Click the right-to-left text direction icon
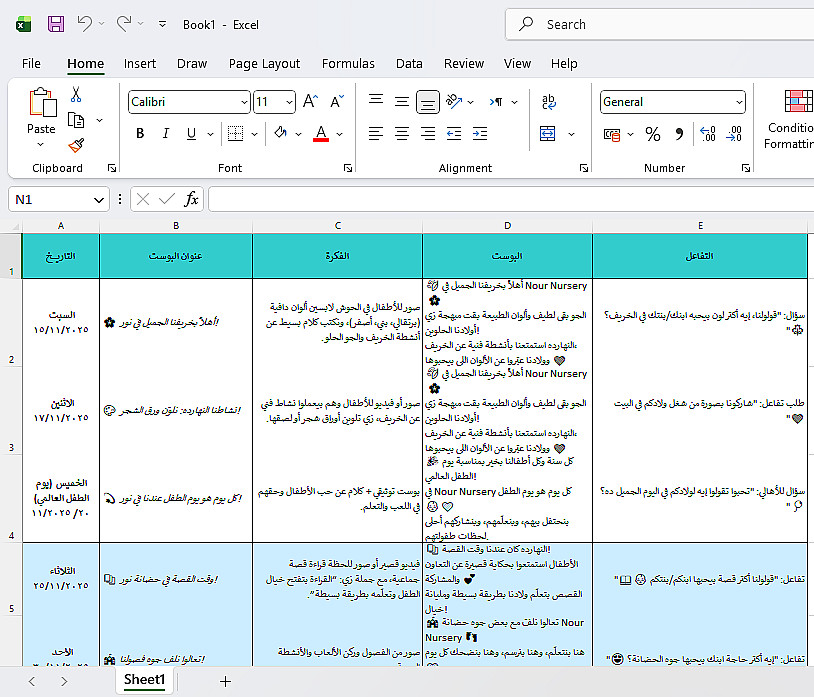This screenshot has width=814, height=697. [x=496, y=102]
